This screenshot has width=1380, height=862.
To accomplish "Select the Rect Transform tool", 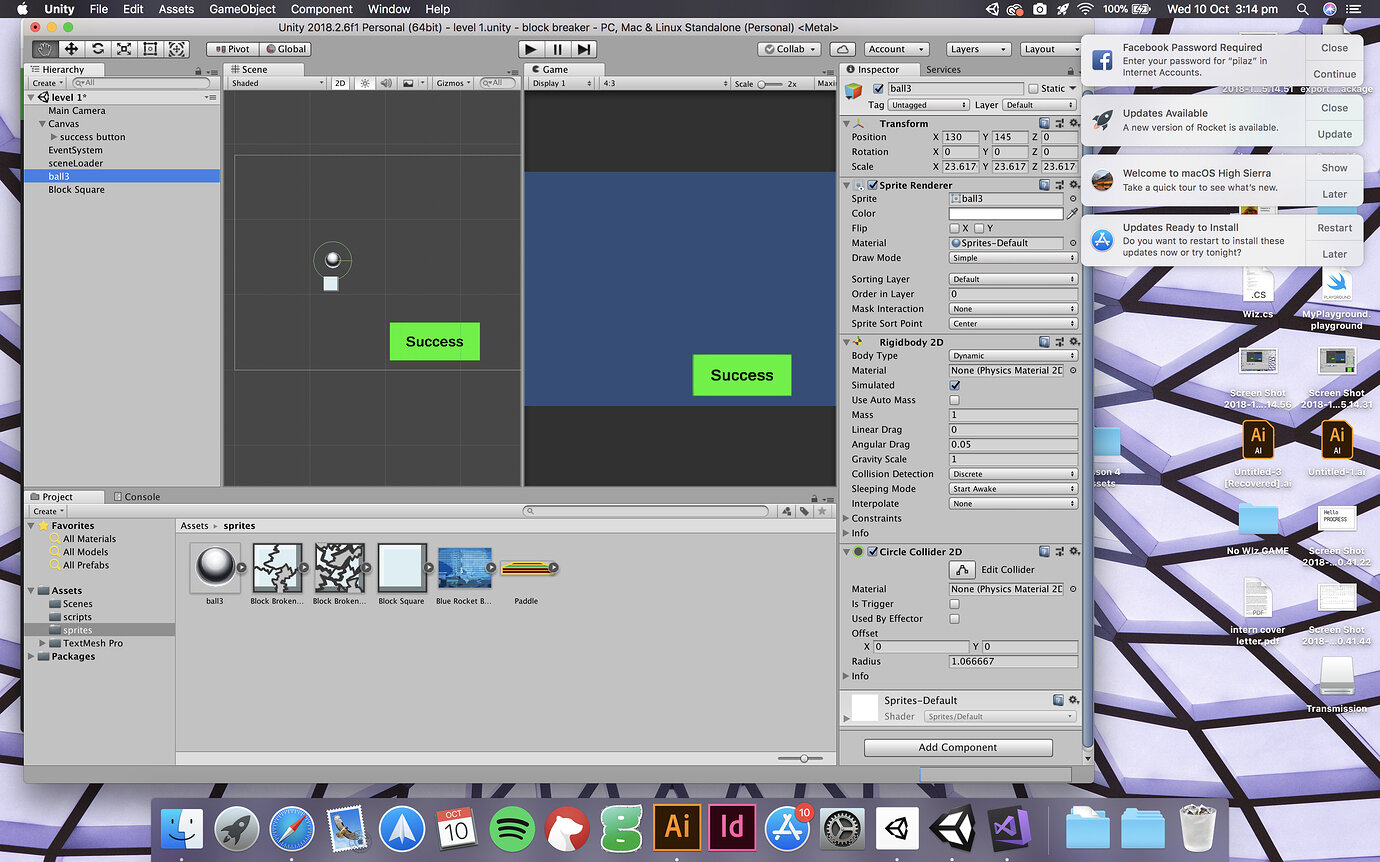I will (150, 49).
